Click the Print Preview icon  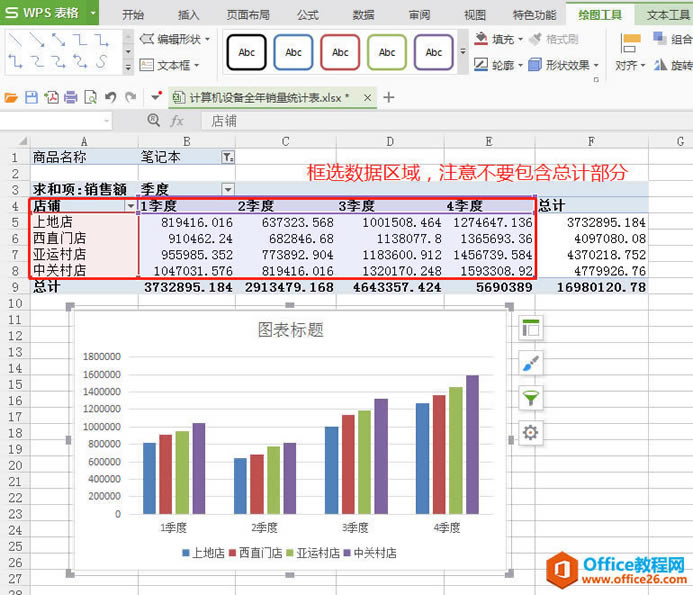(91, 98)
